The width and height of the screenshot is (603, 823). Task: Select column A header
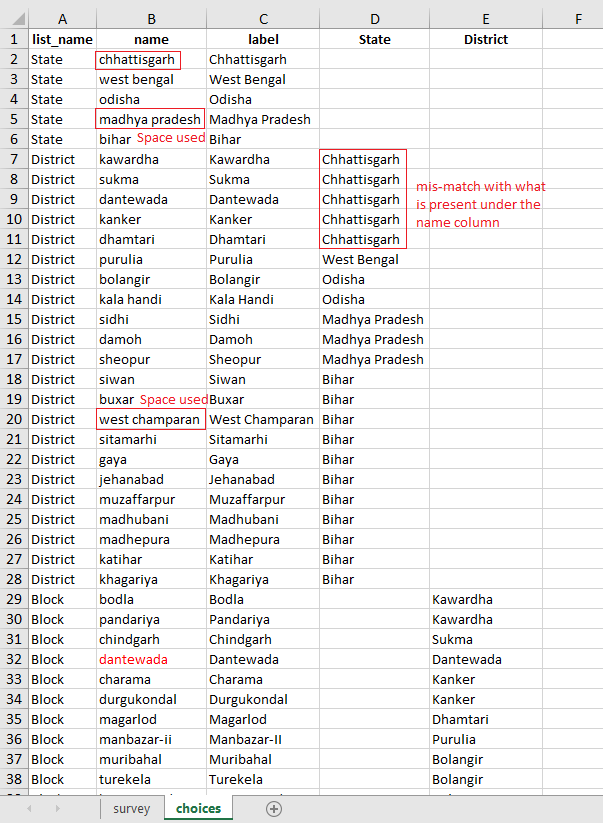(62, 18)
